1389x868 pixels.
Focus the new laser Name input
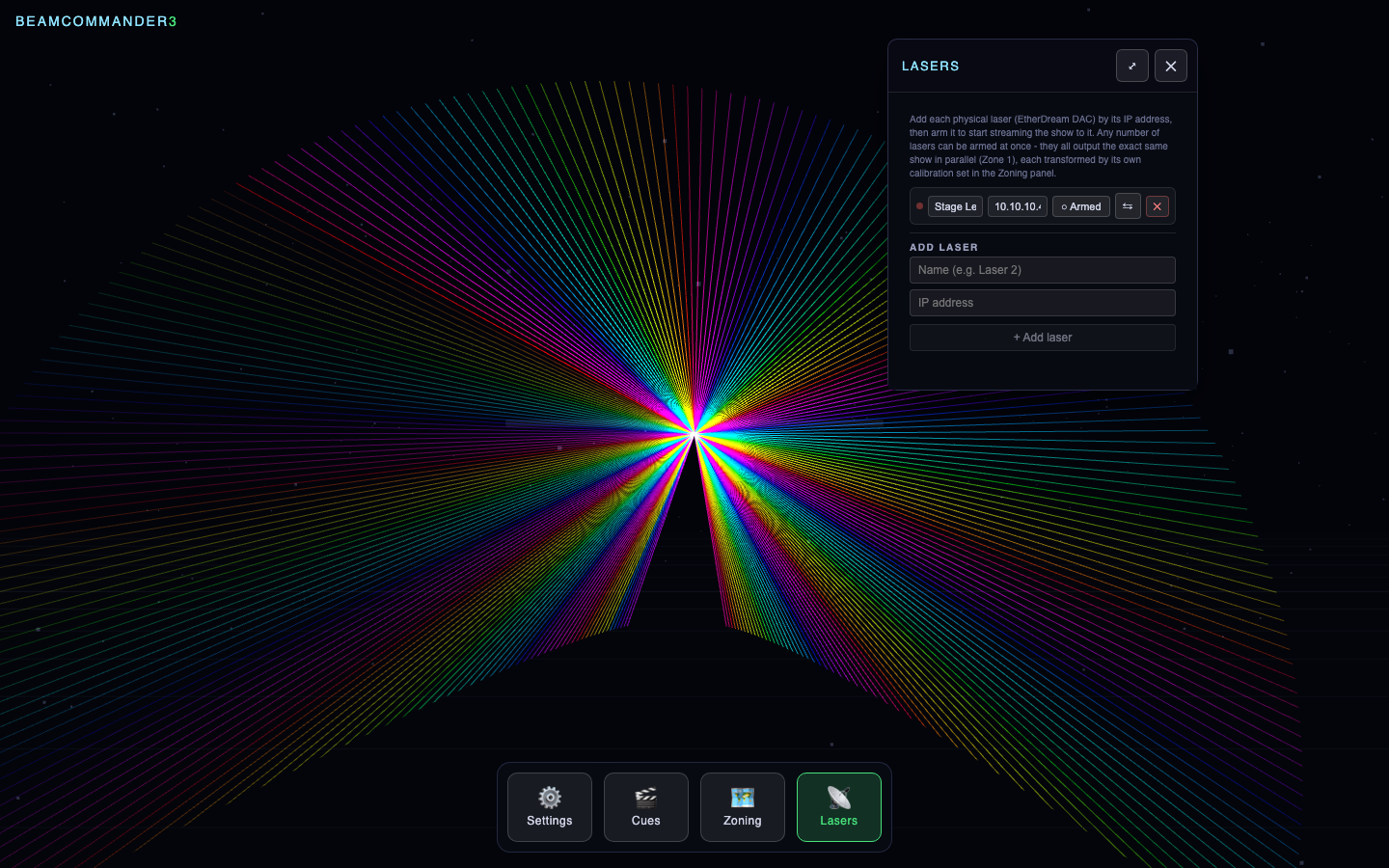point(1042,270)
